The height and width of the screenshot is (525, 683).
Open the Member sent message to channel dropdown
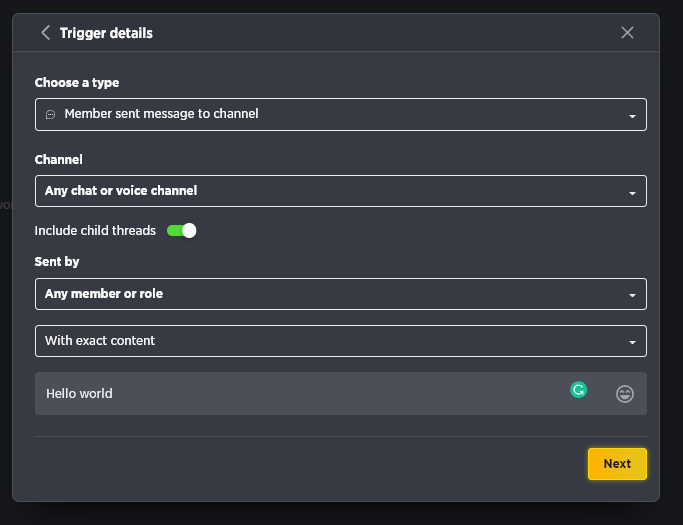(x=341, y=115)
